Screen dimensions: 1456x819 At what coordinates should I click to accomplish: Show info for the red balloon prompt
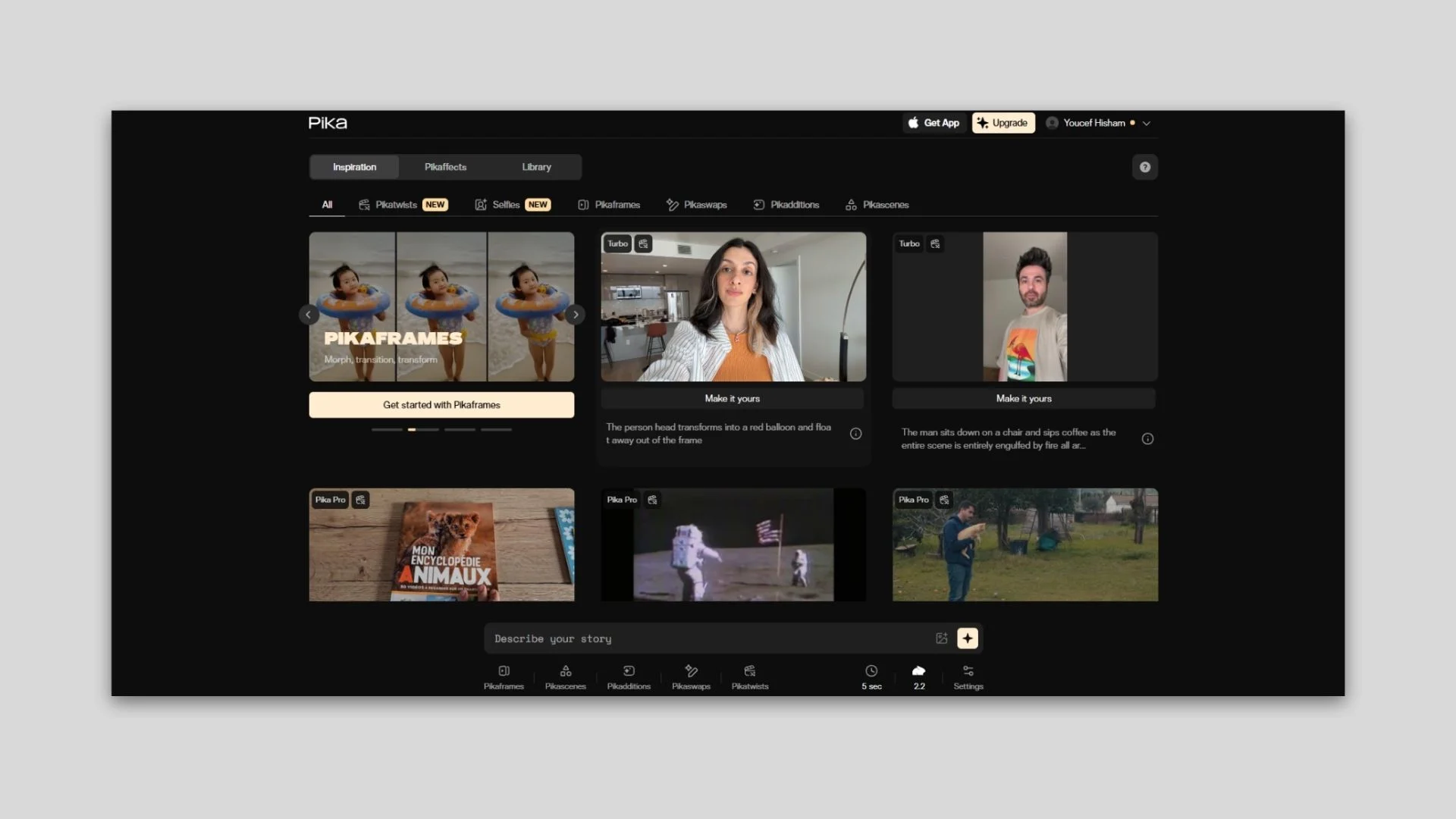pos(855,434)
